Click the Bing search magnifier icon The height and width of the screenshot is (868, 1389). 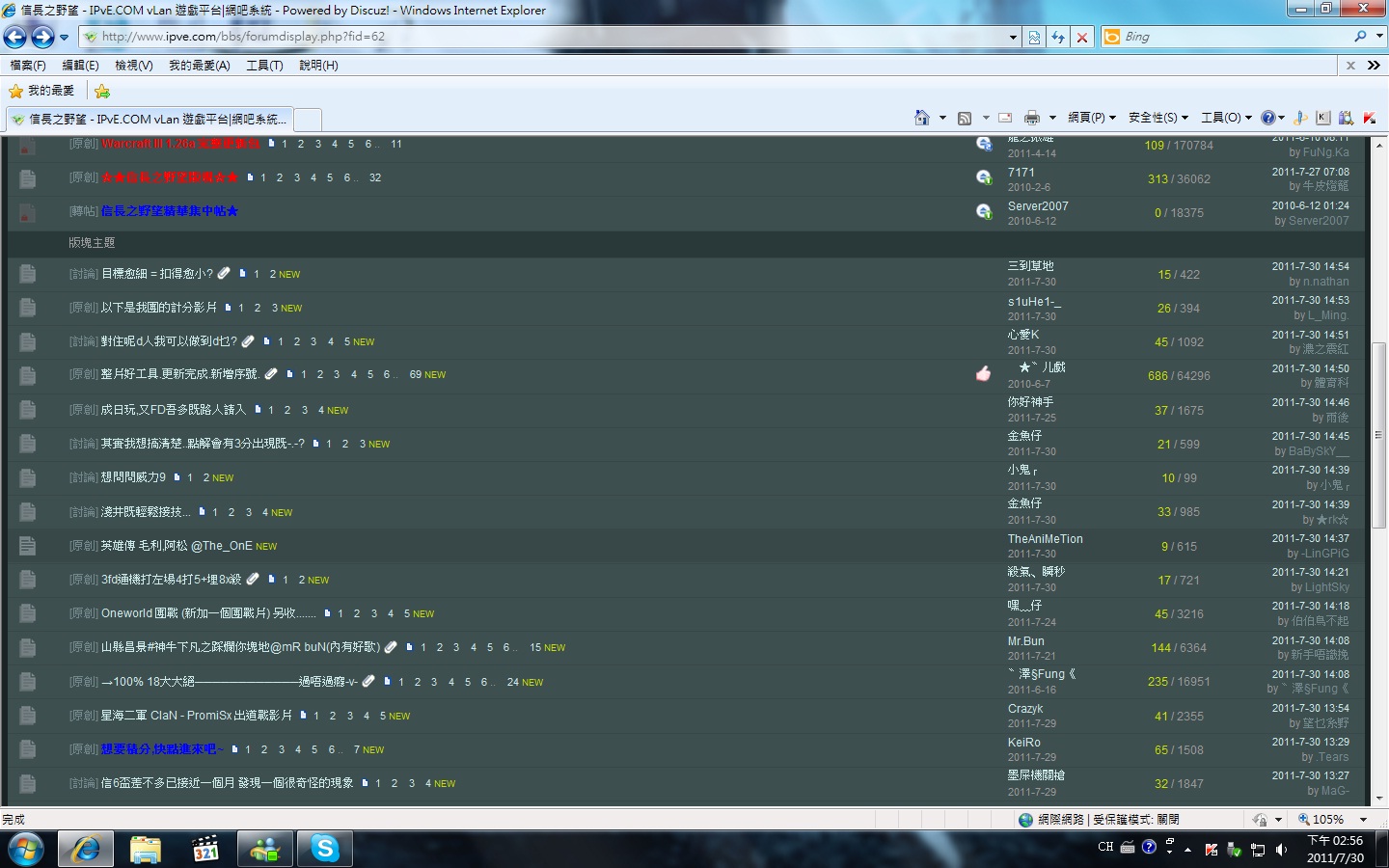click(1360, 37)
